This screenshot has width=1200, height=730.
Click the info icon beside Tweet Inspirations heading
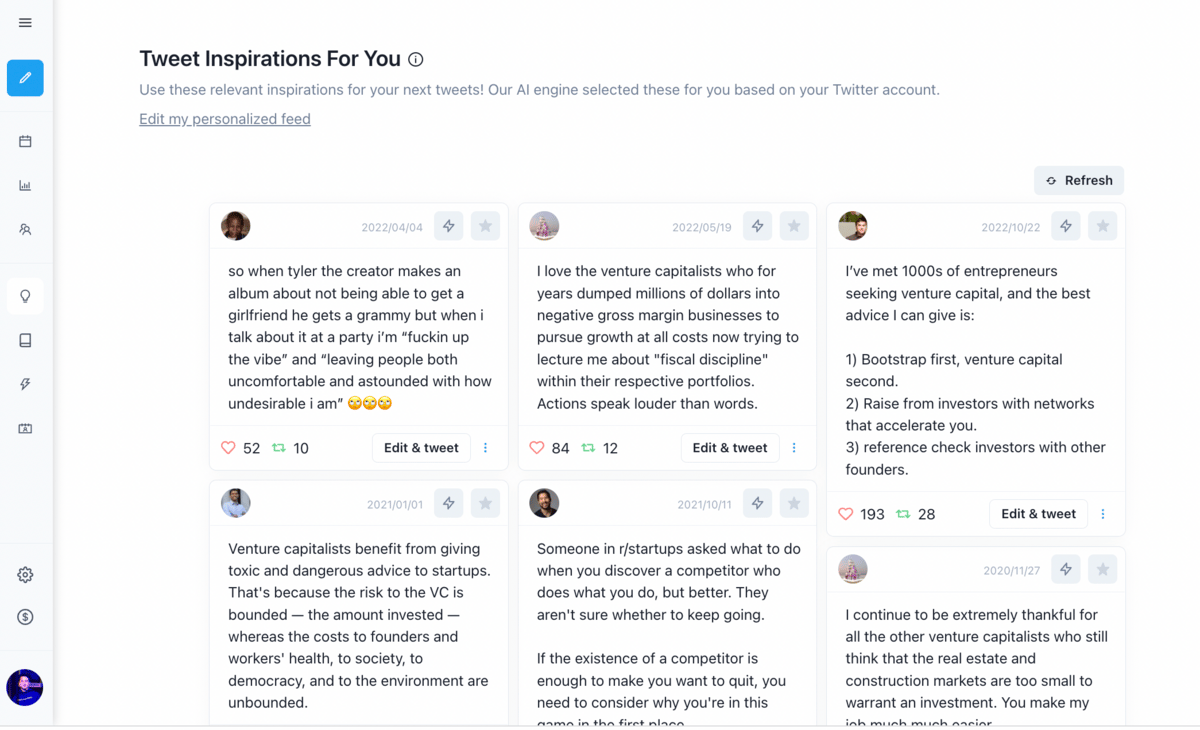(x=416, y=60)
